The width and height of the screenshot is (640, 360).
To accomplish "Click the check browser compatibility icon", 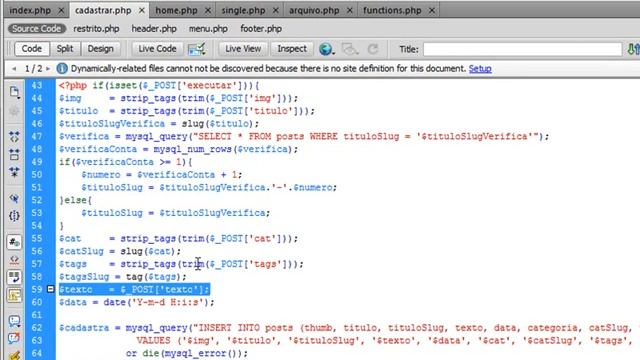I will tap(196, 49).
